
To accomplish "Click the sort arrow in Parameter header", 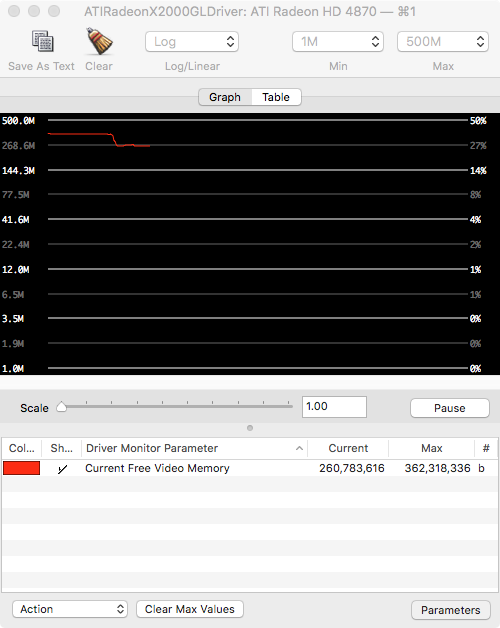I will 299,448.
